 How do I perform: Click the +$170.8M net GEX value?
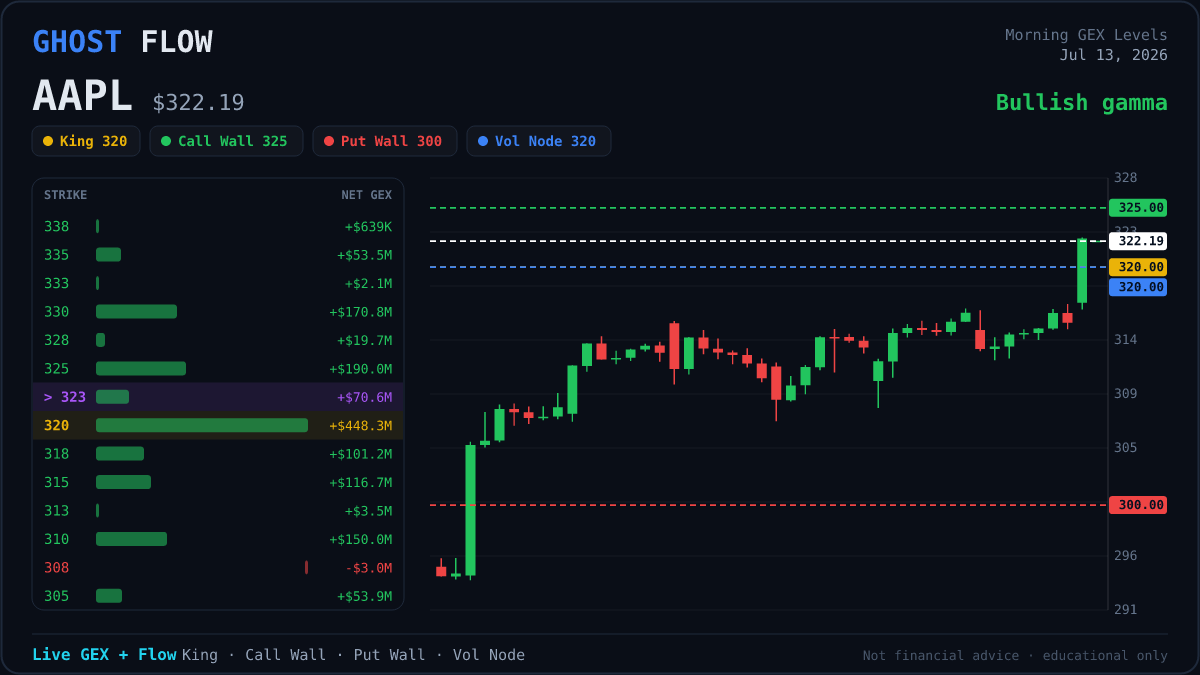tap(361, 312)
